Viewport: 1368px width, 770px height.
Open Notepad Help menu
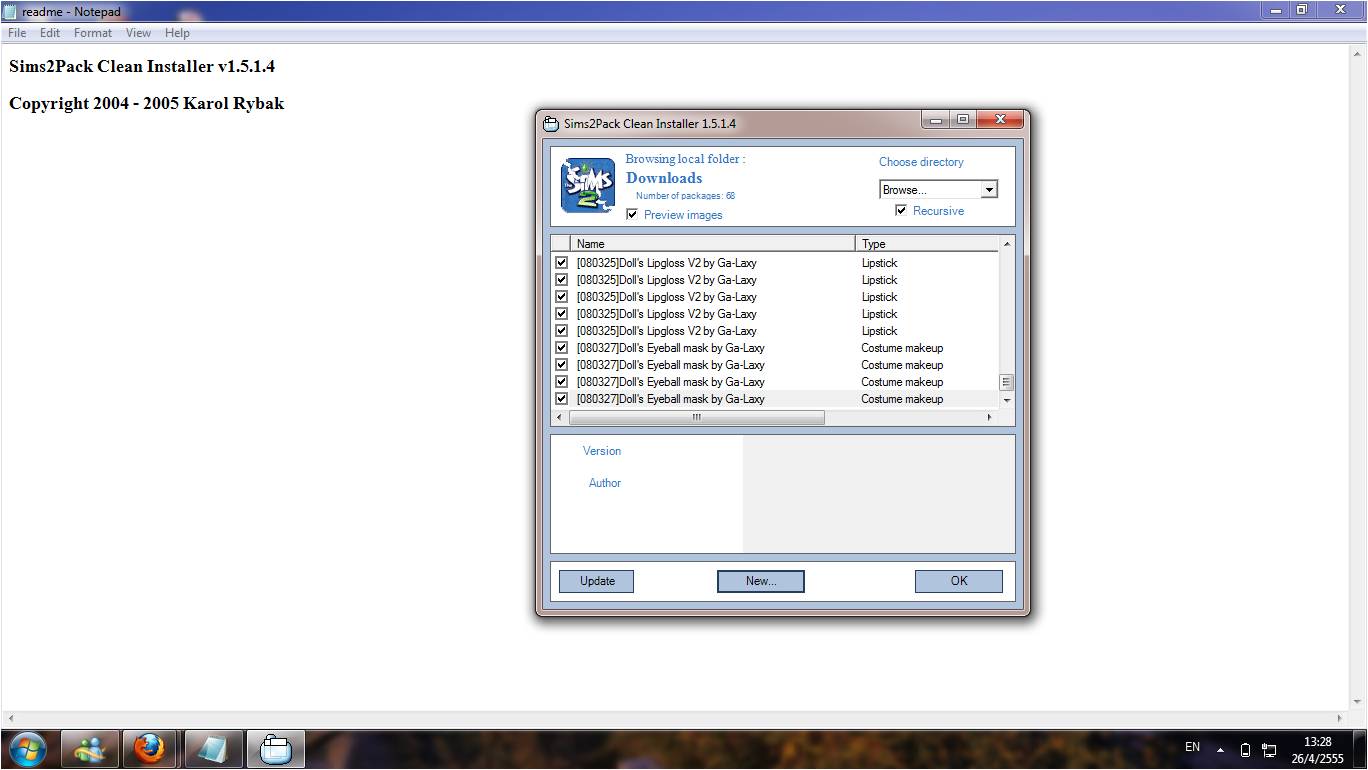coord(177,33)
